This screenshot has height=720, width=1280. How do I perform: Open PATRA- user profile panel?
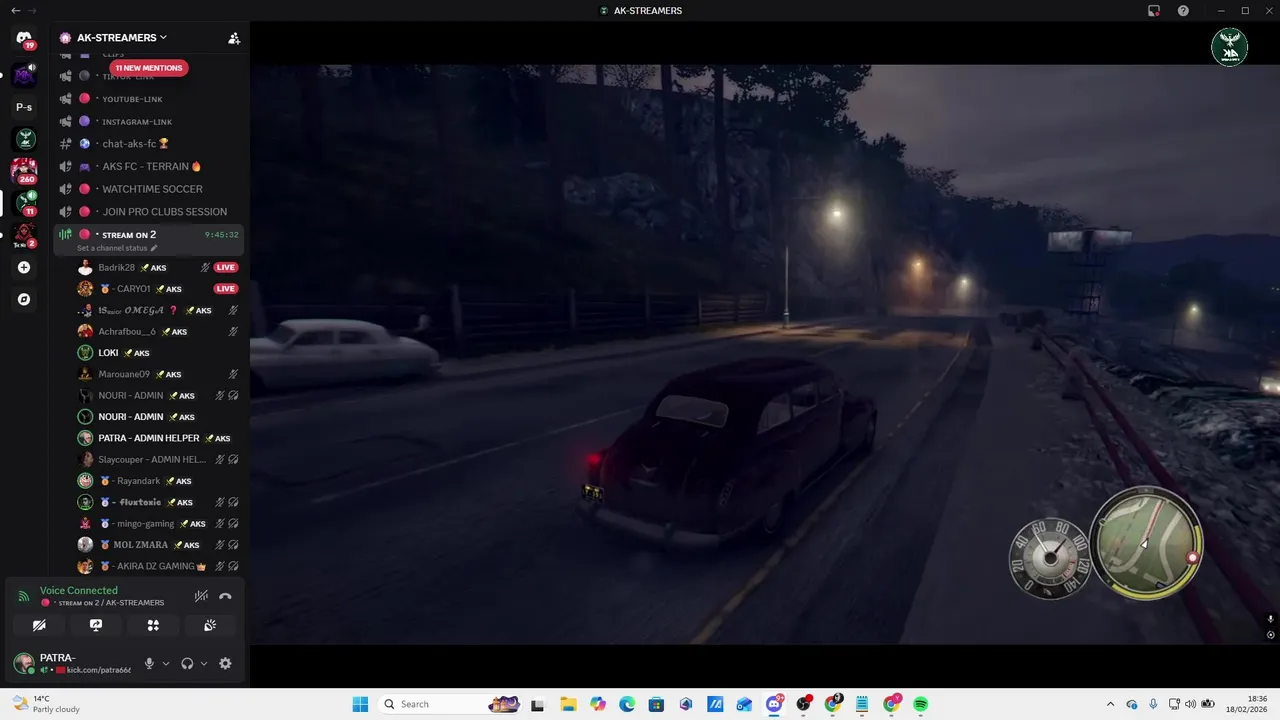point(72,663)
